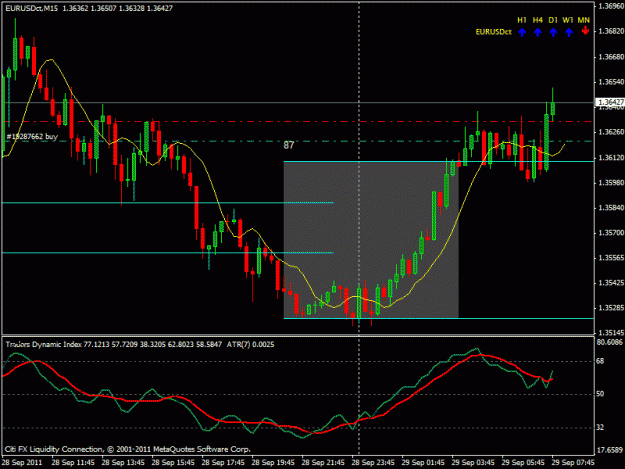This screenshot has height=469, width=625.
Task: Click the 29 Sep 01:45 time label
Action: (x=423, y=463)
